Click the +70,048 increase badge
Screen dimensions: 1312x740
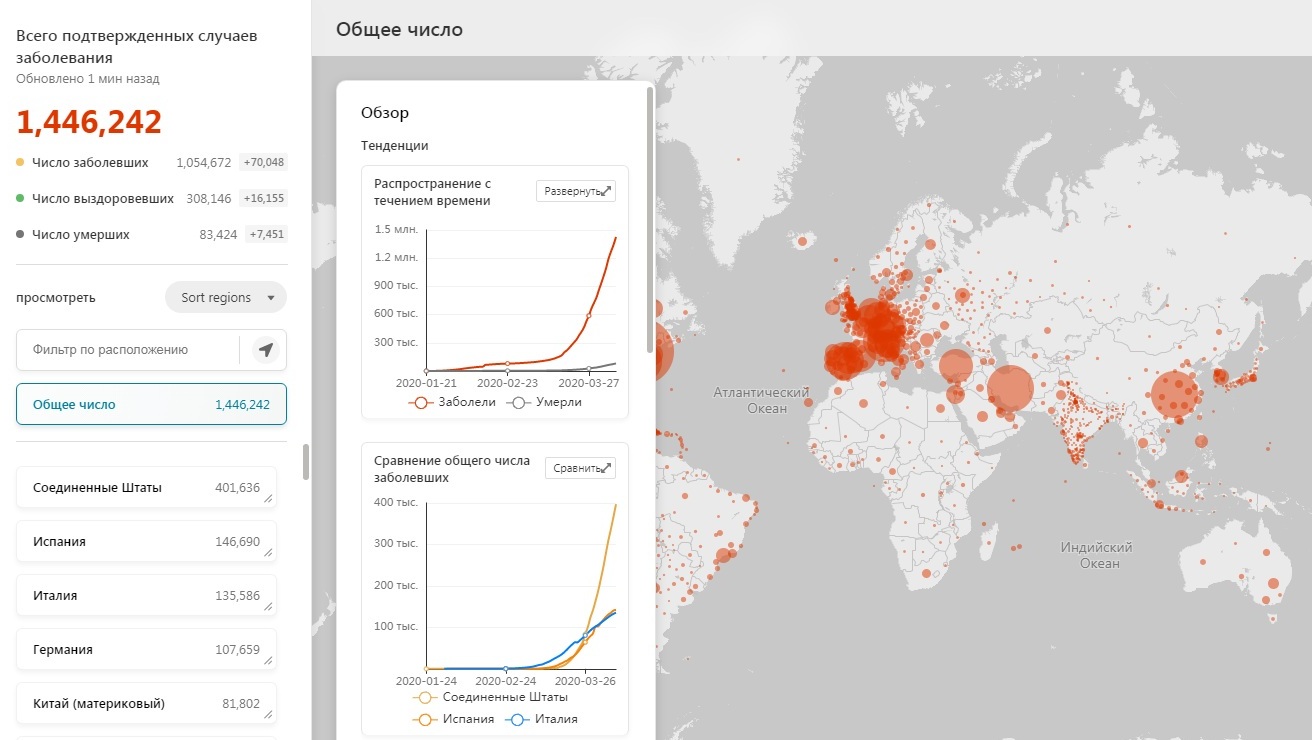(x=264, y=162)
